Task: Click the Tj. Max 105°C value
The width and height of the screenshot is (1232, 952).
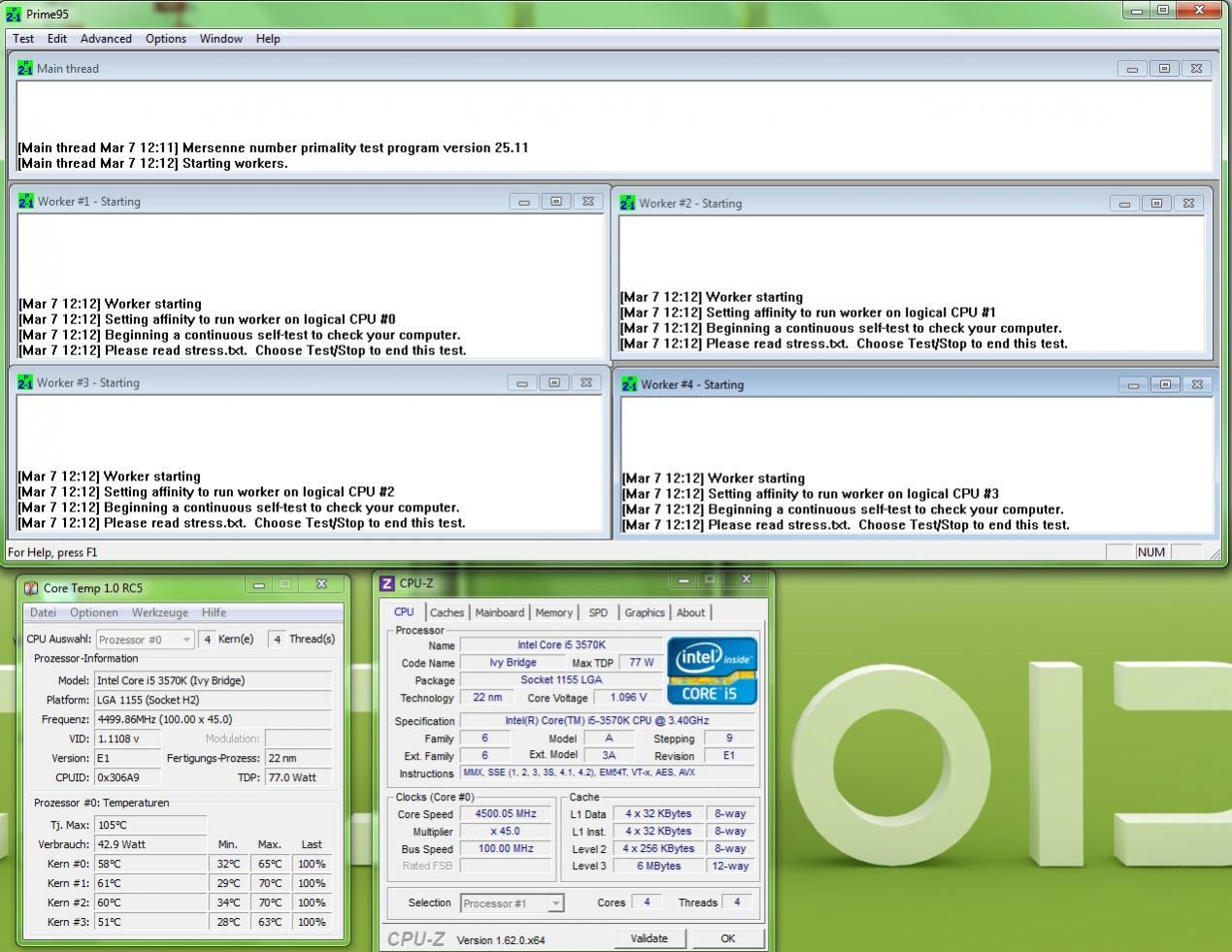Action: (x=150, y=825)
